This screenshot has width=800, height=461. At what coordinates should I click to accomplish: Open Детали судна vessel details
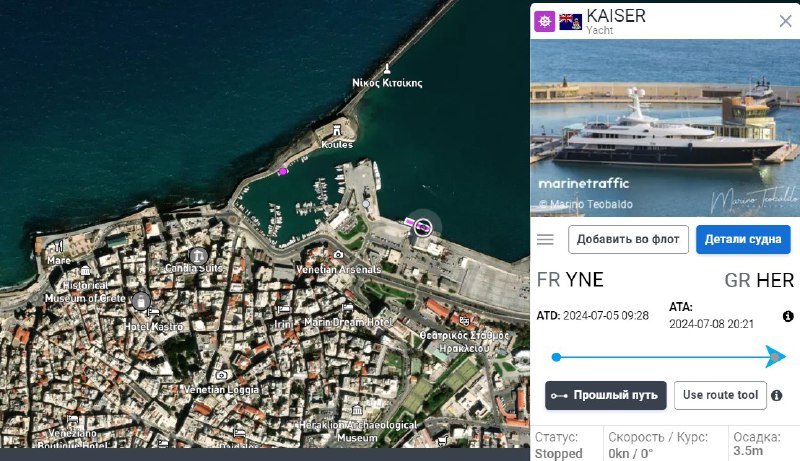tap(743, 239)
